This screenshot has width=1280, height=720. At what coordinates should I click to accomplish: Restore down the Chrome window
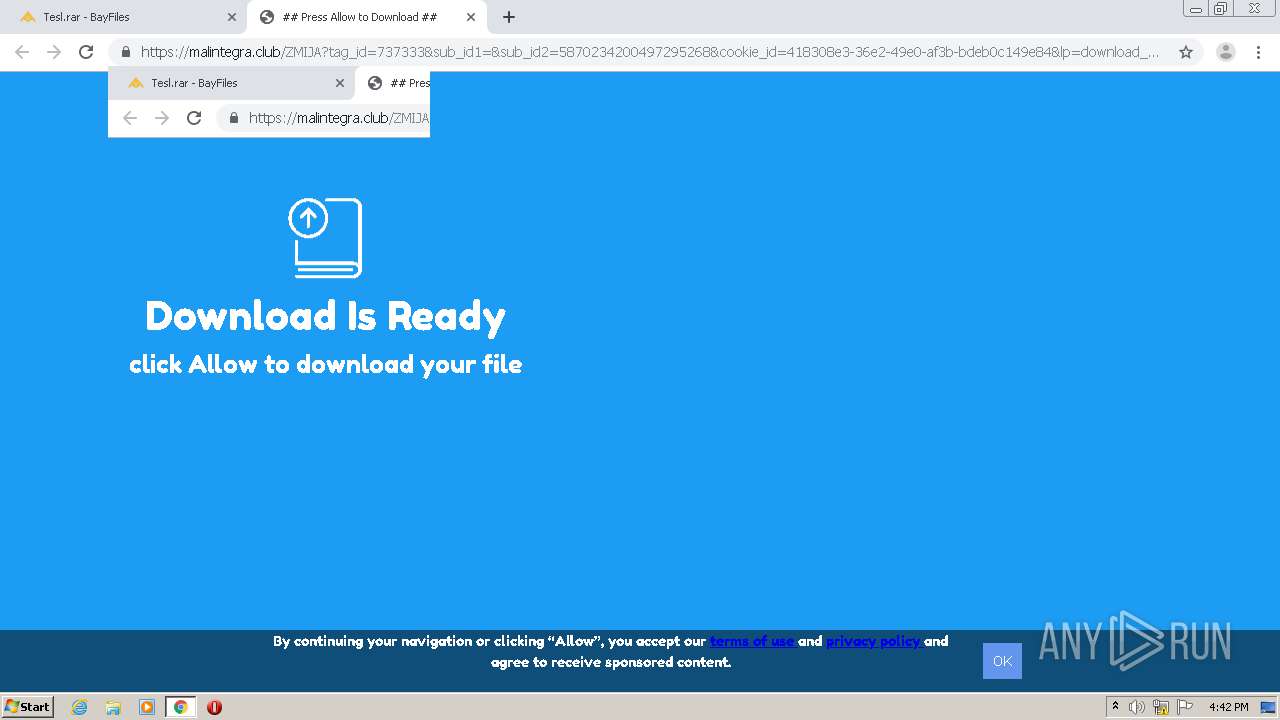tap(1221, 9)
